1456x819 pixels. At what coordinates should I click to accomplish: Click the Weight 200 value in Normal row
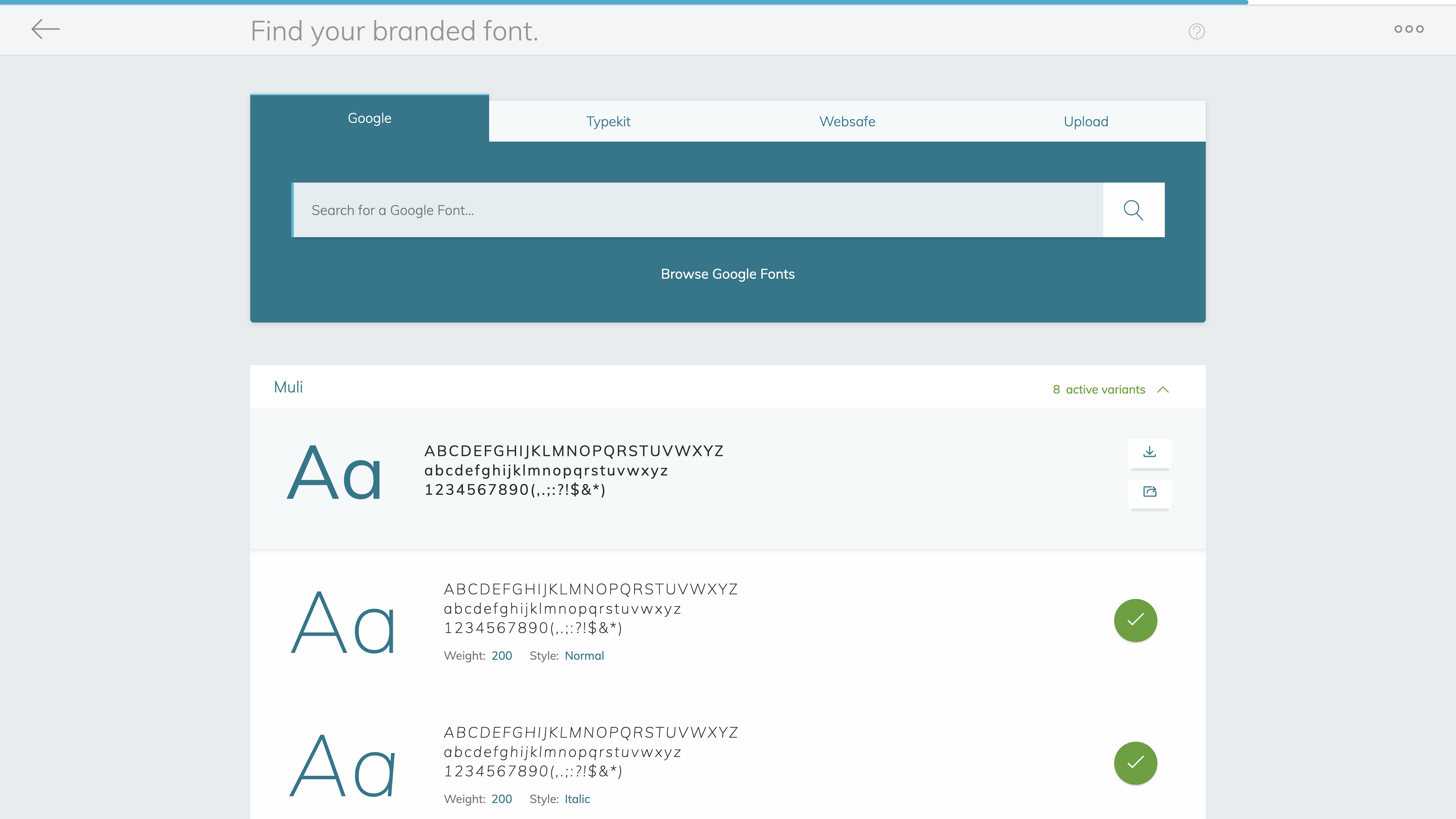(x=501, y=656)
